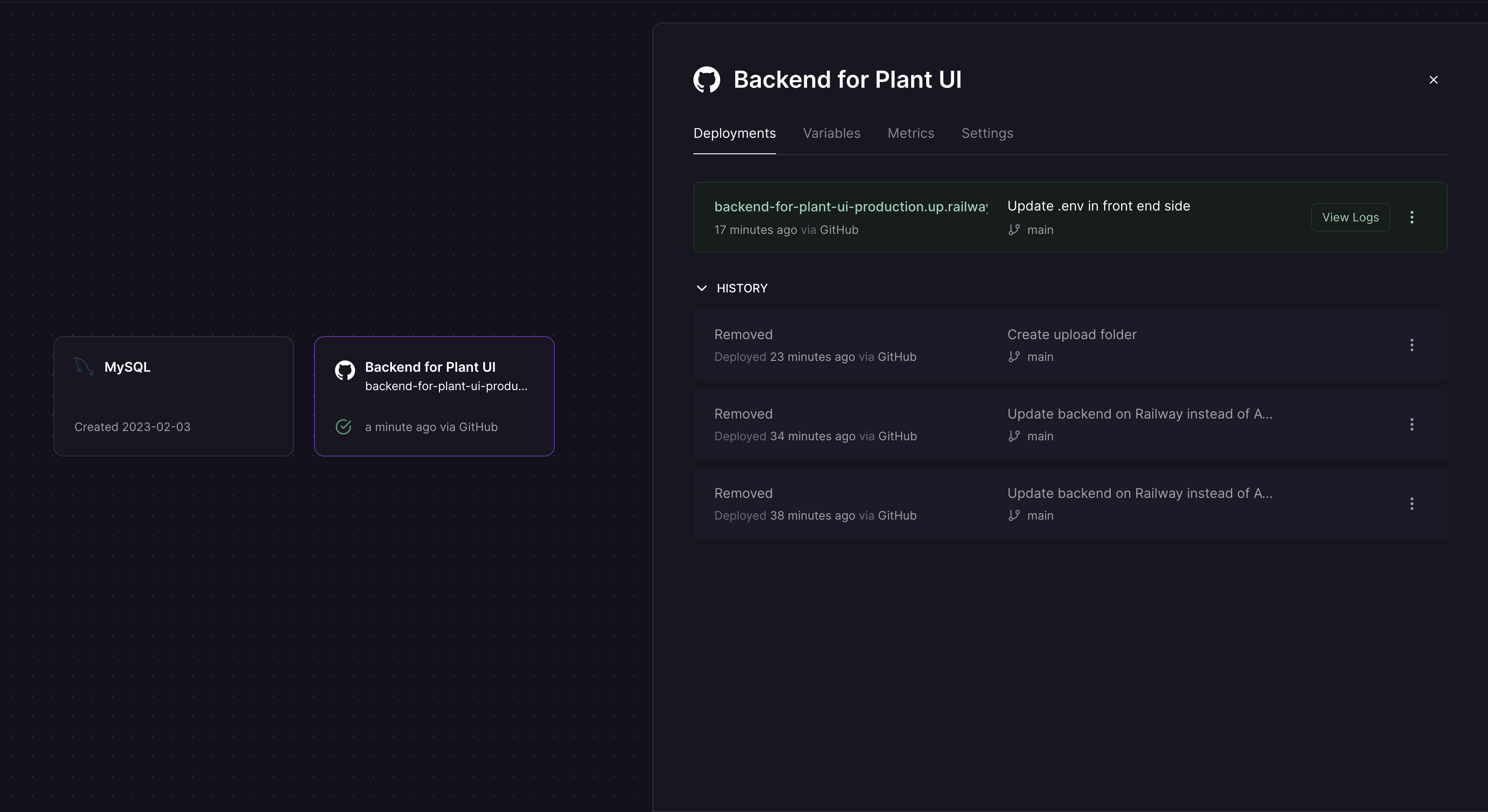Open the Metrics tab
Screen dimensions: 1488x812
click(x=910, y=133)
